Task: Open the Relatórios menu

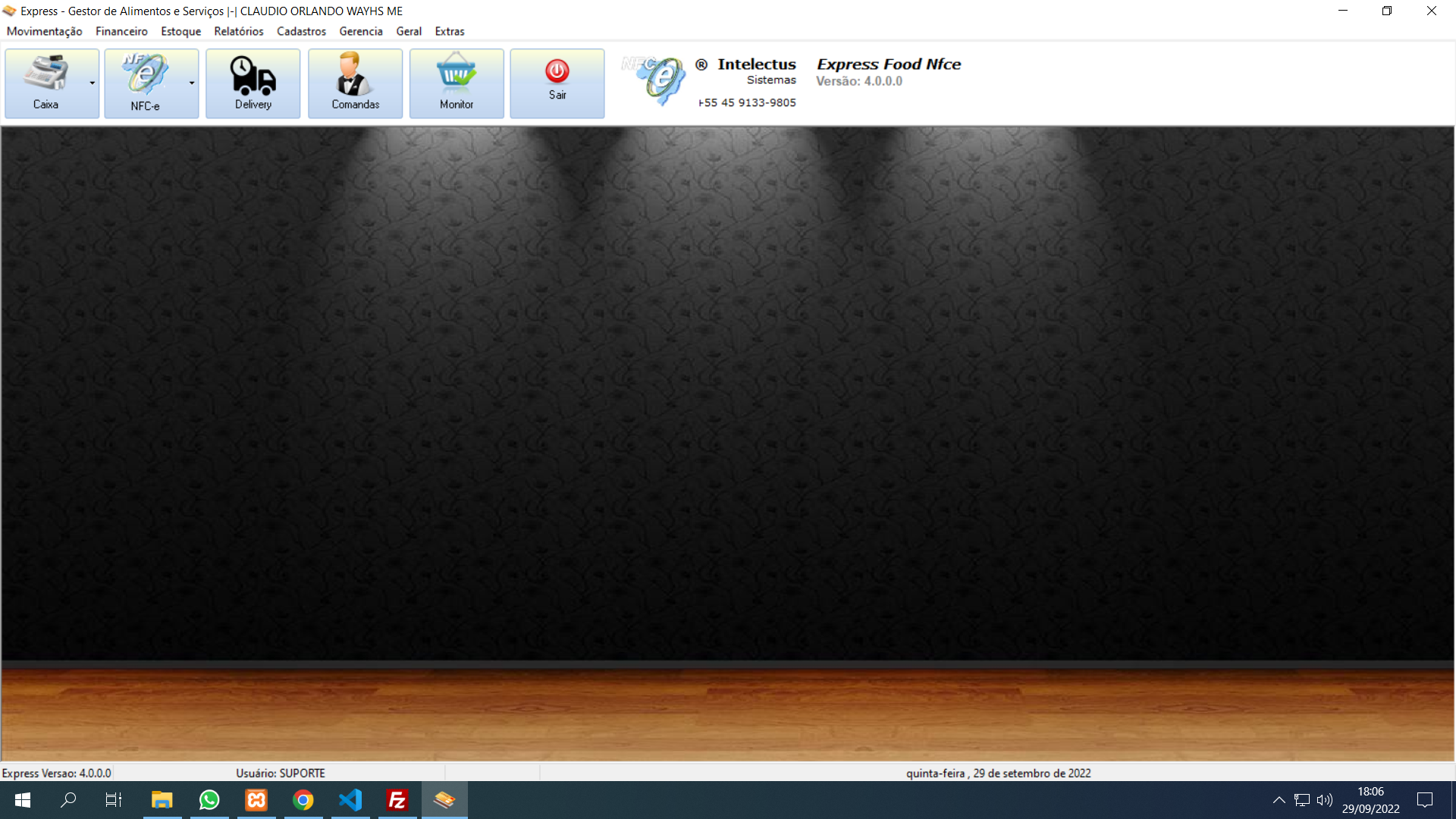Action: [x=239, y=31]
